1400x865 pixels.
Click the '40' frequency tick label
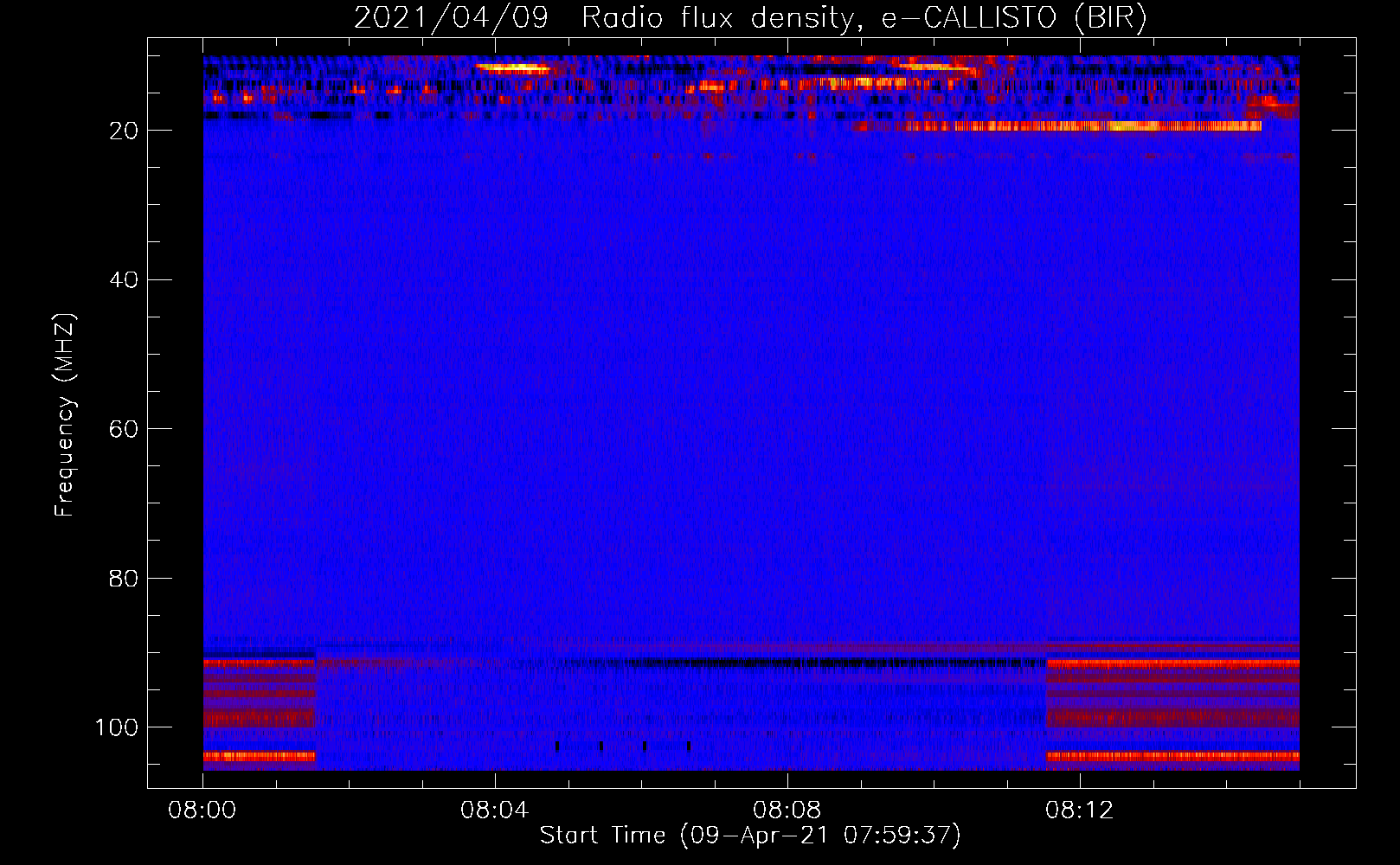pos(124,280)
